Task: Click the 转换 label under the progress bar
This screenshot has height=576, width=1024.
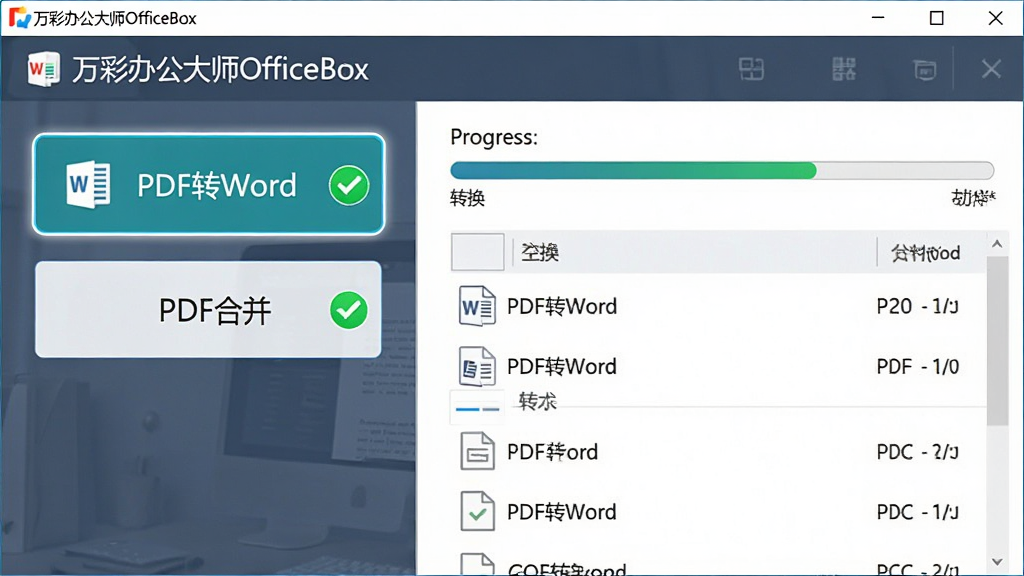Action: coord(468,198)
